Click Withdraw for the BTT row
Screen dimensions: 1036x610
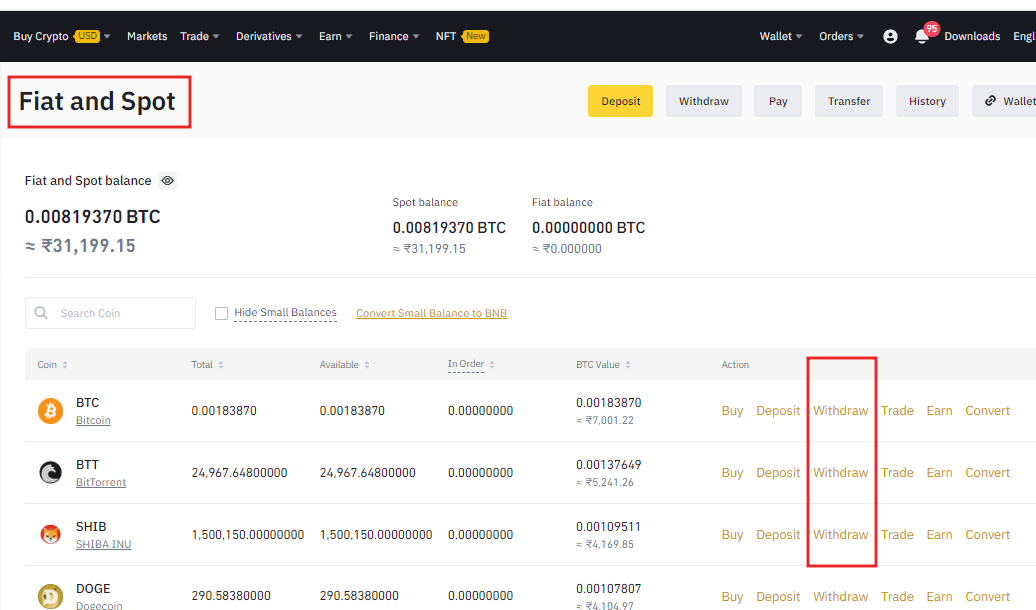pyautogui.click(x=840, y=473)
